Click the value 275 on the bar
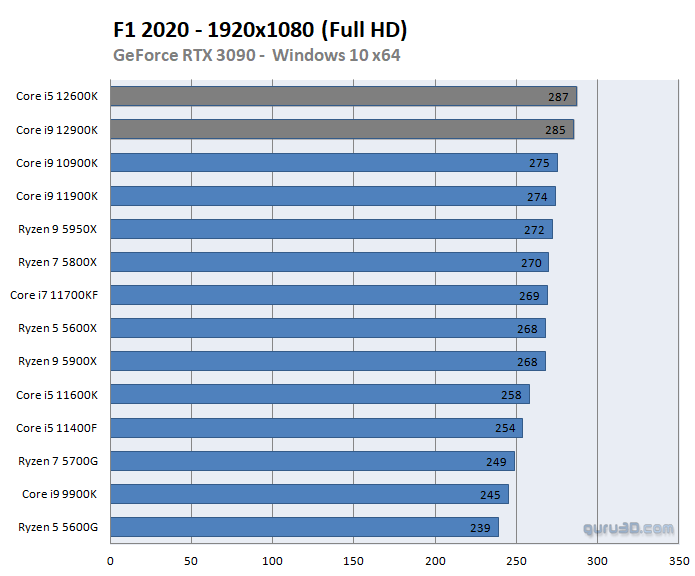This screenshot has height=576, width=695. 539,163
